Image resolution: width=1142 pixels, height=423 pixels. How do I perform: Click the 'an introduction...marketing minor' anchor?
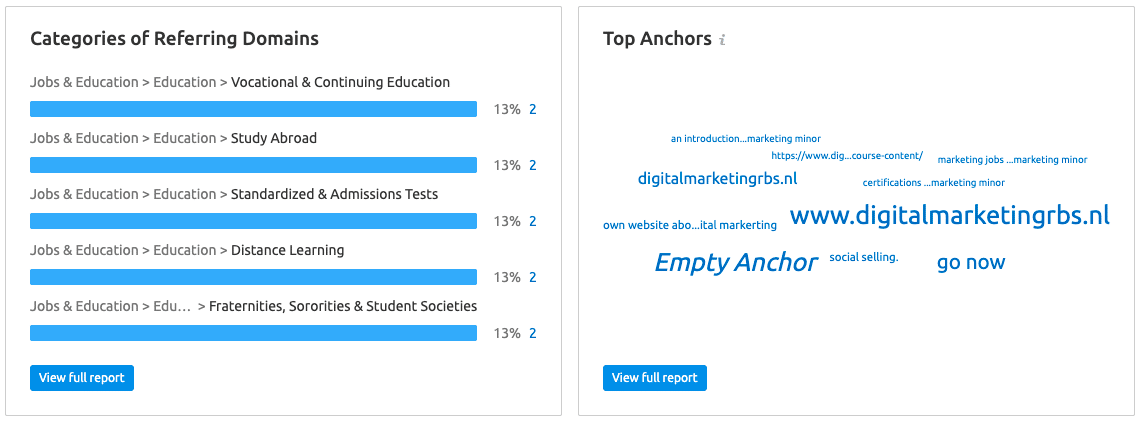coord(746,138)
